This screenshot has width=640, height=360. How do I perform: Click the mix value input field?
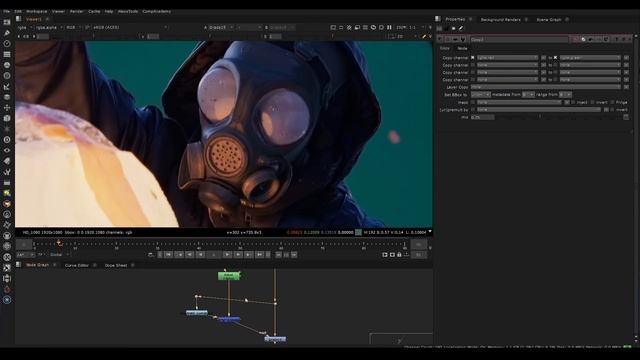[482, 117]
